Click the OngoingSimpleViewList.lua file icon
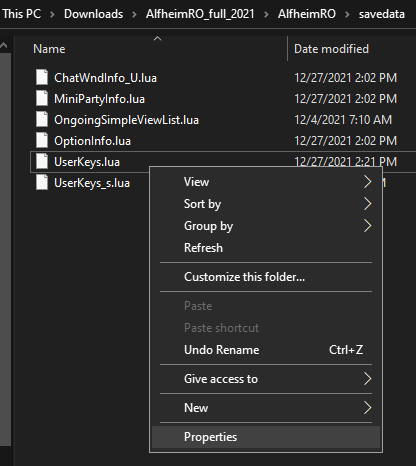This screenshot has height=466, width=416. pos(42,120)
